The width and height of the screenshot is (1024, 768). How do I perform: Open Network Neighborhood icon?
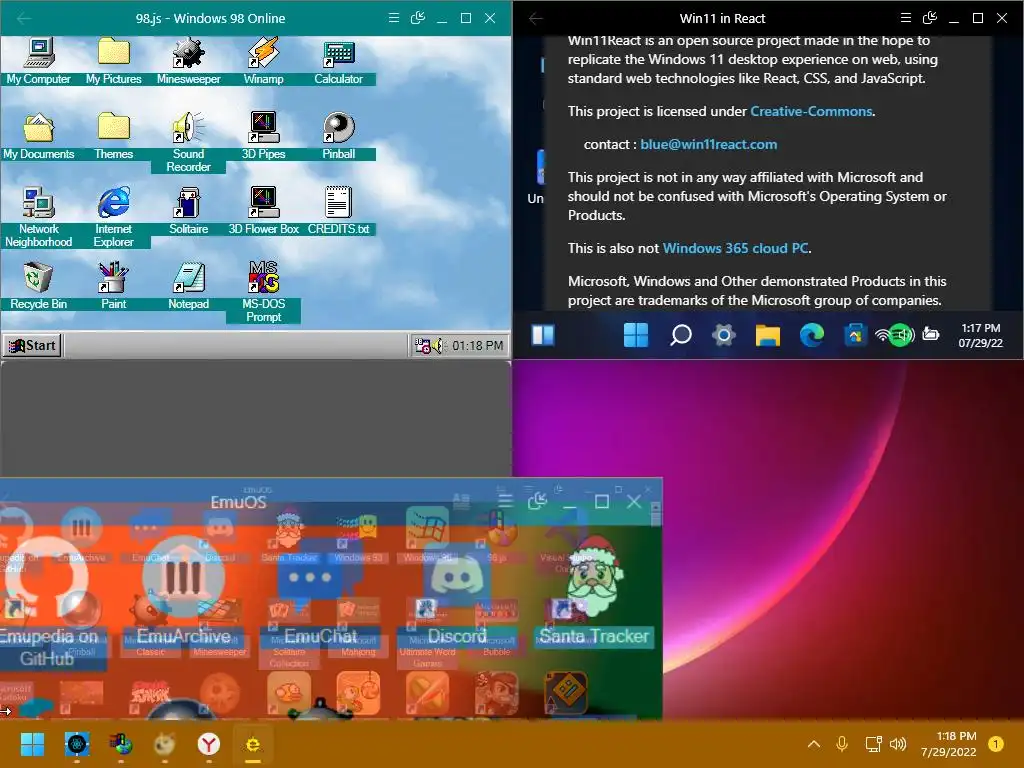tap(39, 217)
